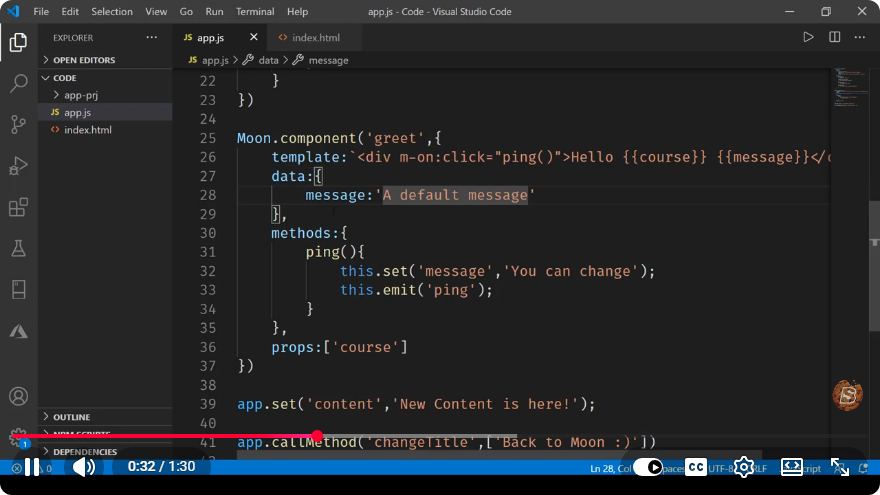Open the Terminal menu
The width and height of the screenshot is (880, 495).
tap(255, 11)
